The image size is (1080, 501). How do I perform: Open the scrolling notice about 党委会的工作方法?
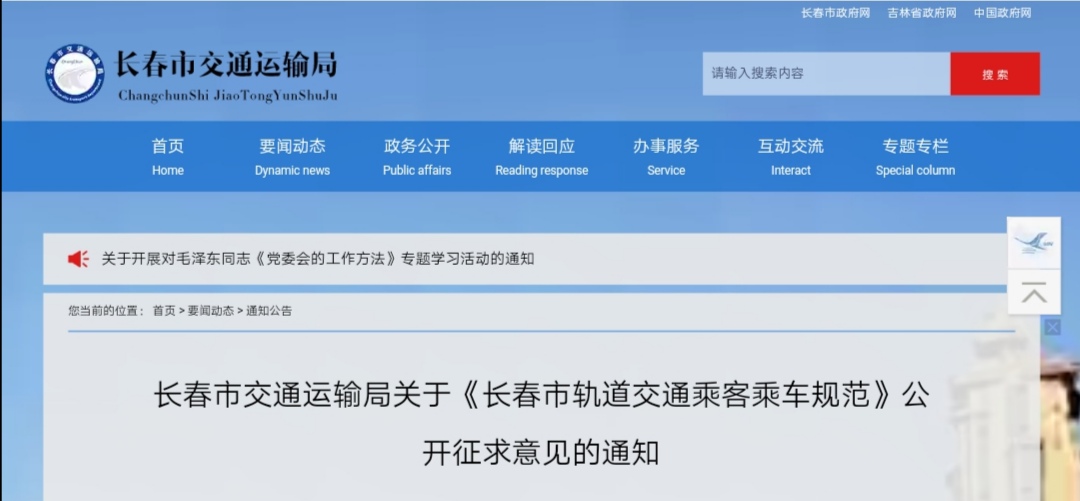pos(318,259)
